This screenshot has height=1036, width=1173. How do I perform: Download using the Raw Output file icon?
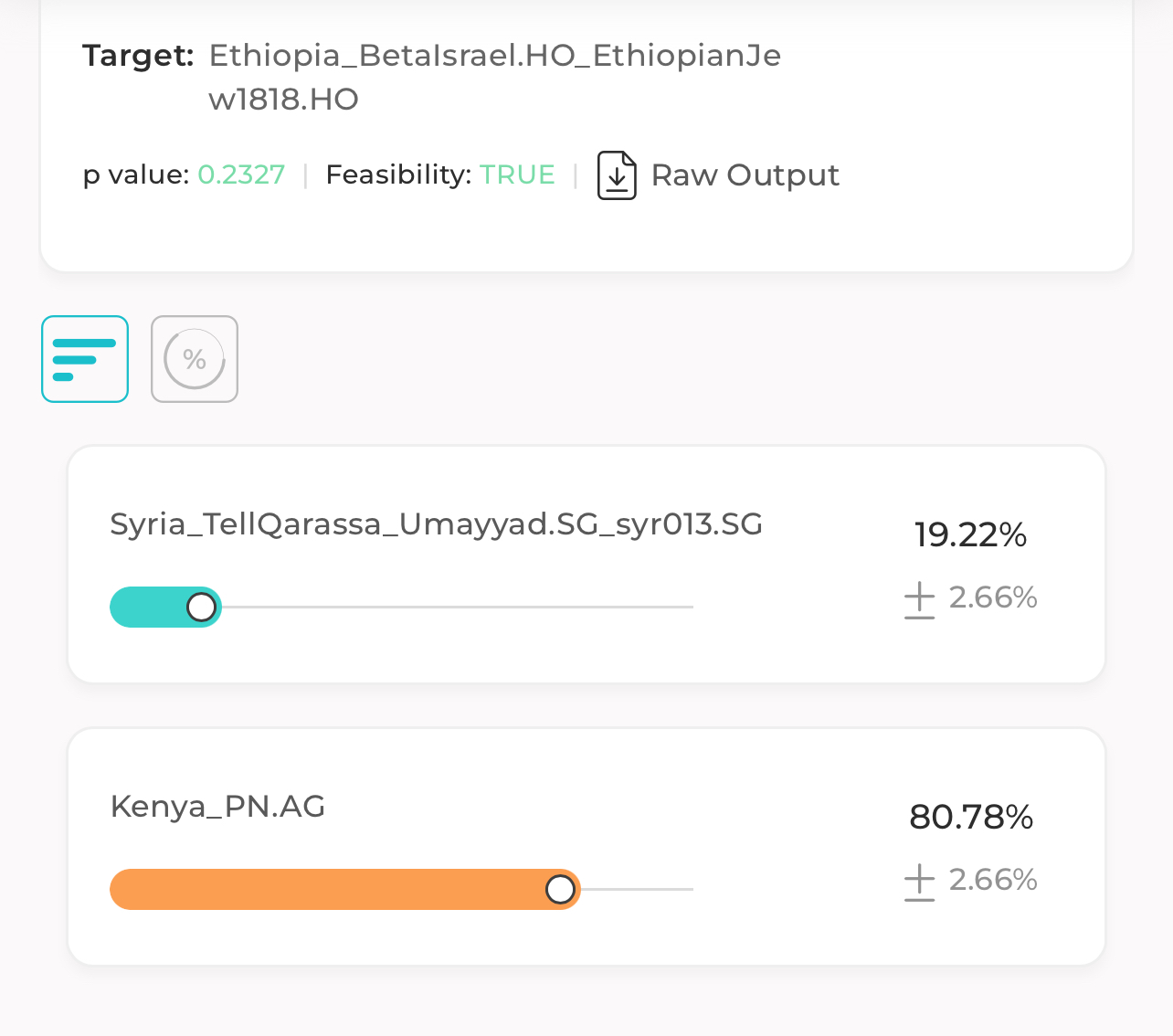[617, 175]
